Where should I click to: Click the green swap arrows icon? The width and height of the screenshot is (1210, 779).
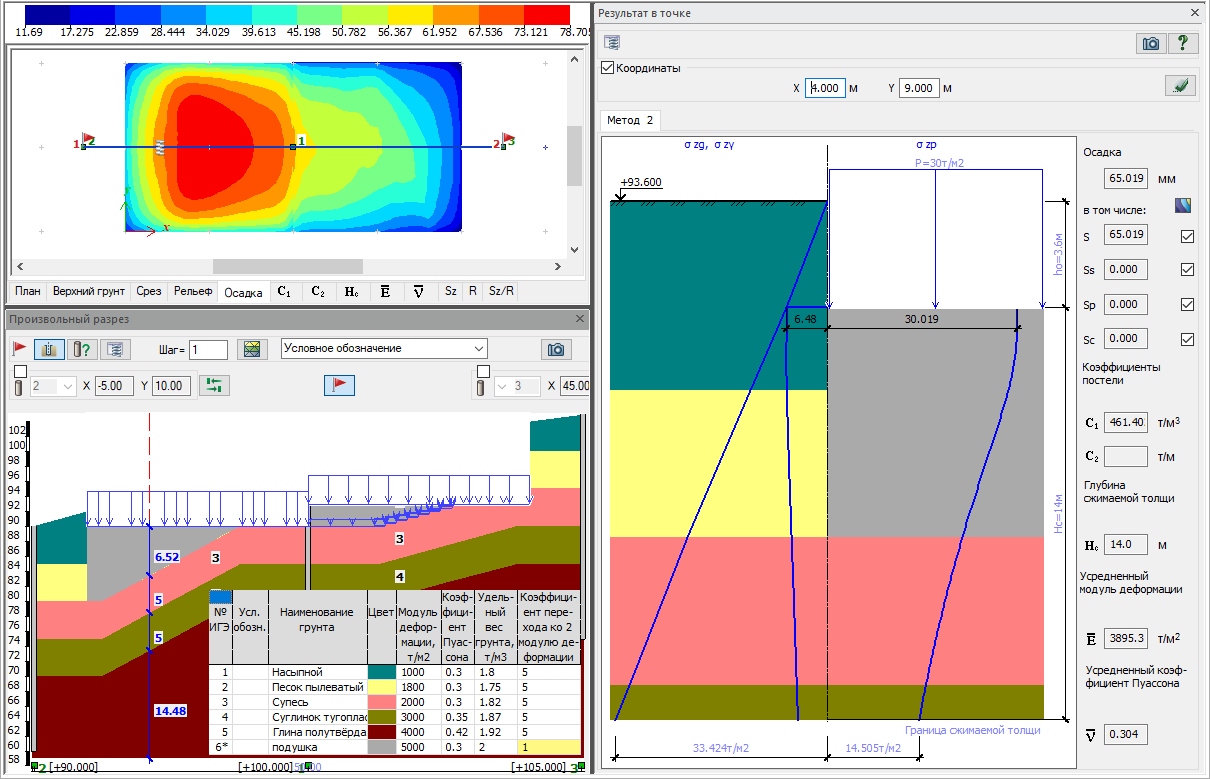pos(213,385)
